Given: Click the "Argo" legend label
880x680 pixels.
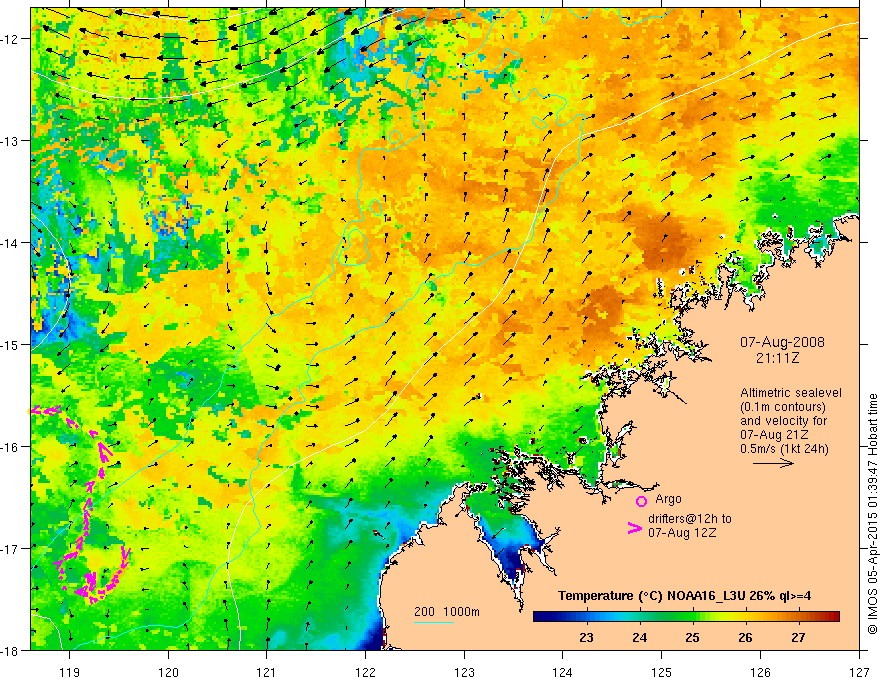Looking at the screenshot, I should tap(668, 499).
